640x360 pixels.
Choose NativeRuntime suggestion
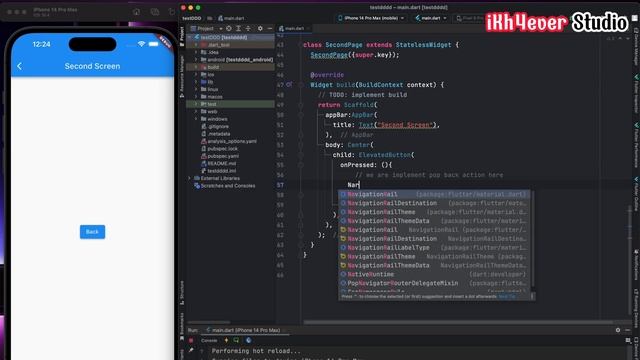tap(434, 274)
